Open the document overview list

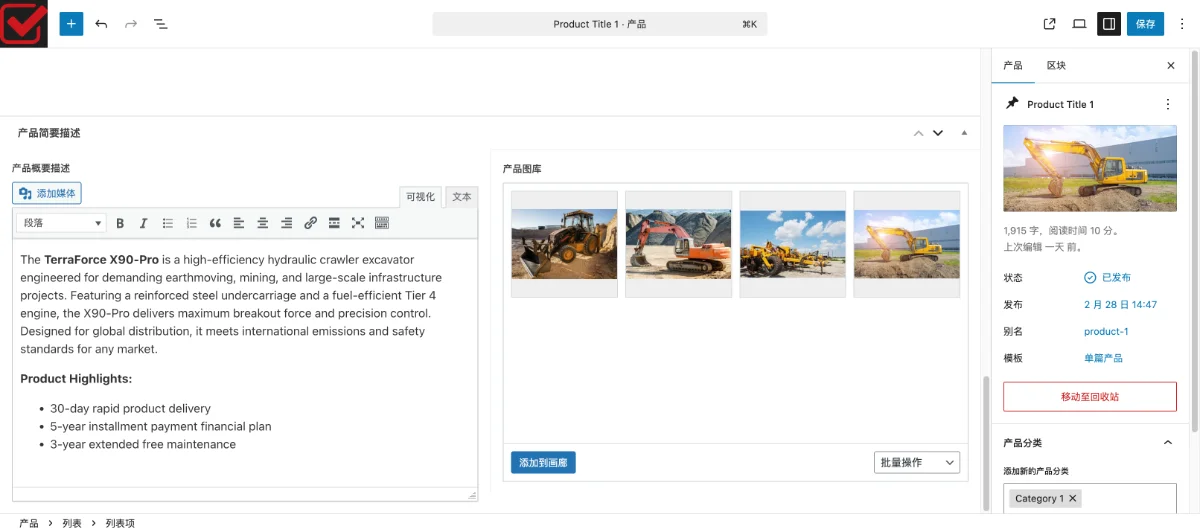(160, 24)
